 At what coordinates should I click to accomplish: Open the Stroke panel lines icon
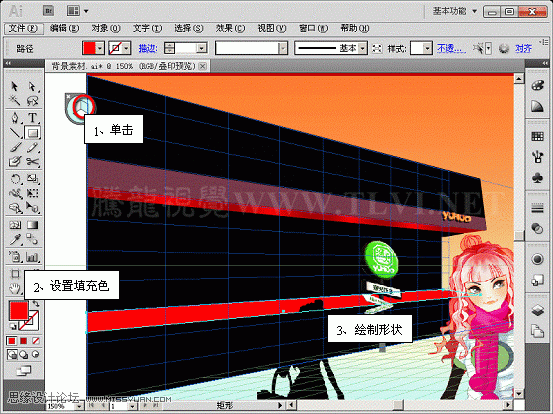pos(537,208)
